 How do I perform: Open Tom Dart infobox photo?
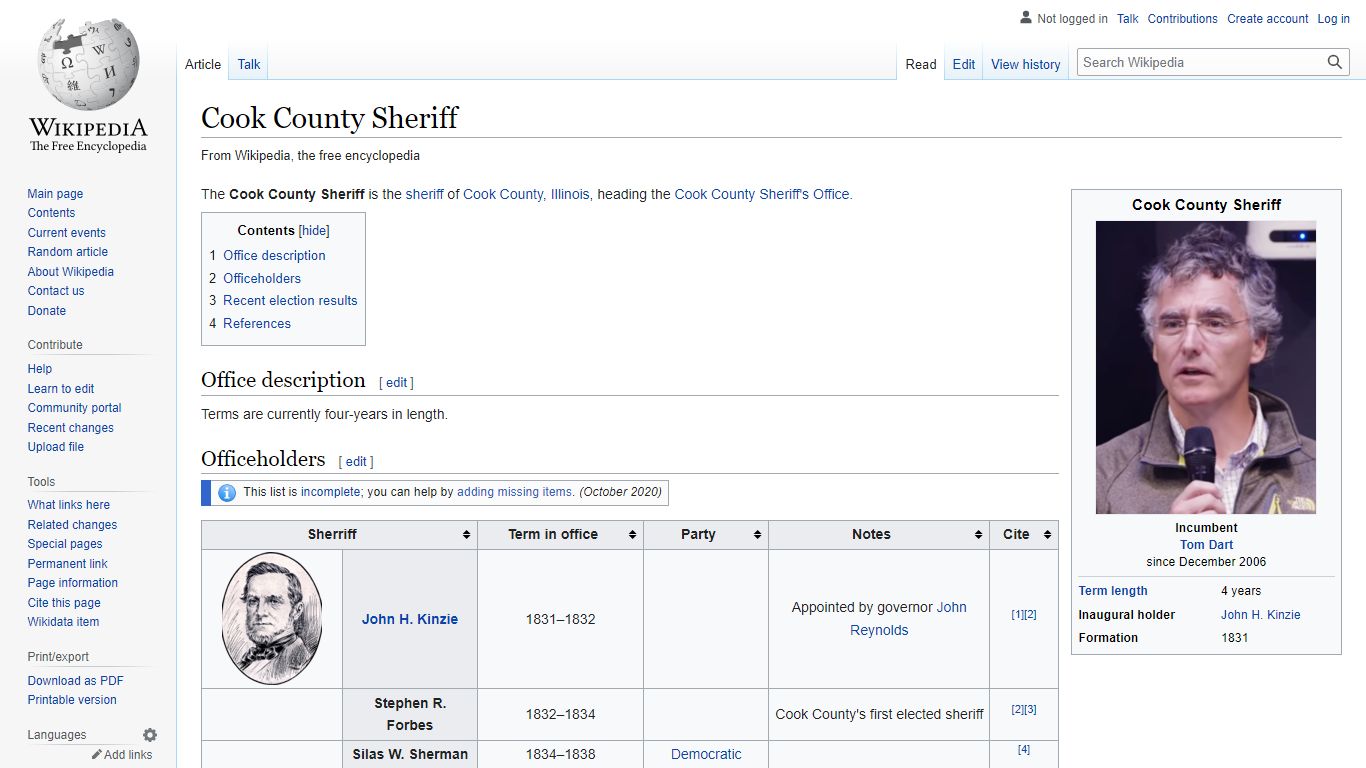[x=1206, y=367]
